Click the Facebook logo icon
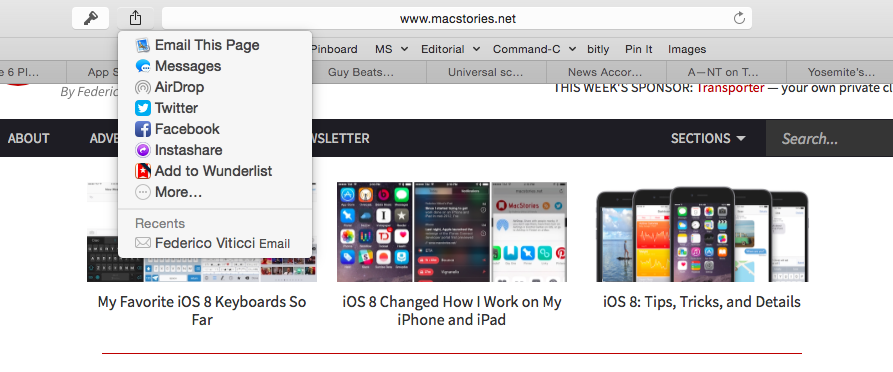 click(x=142, y=129)
